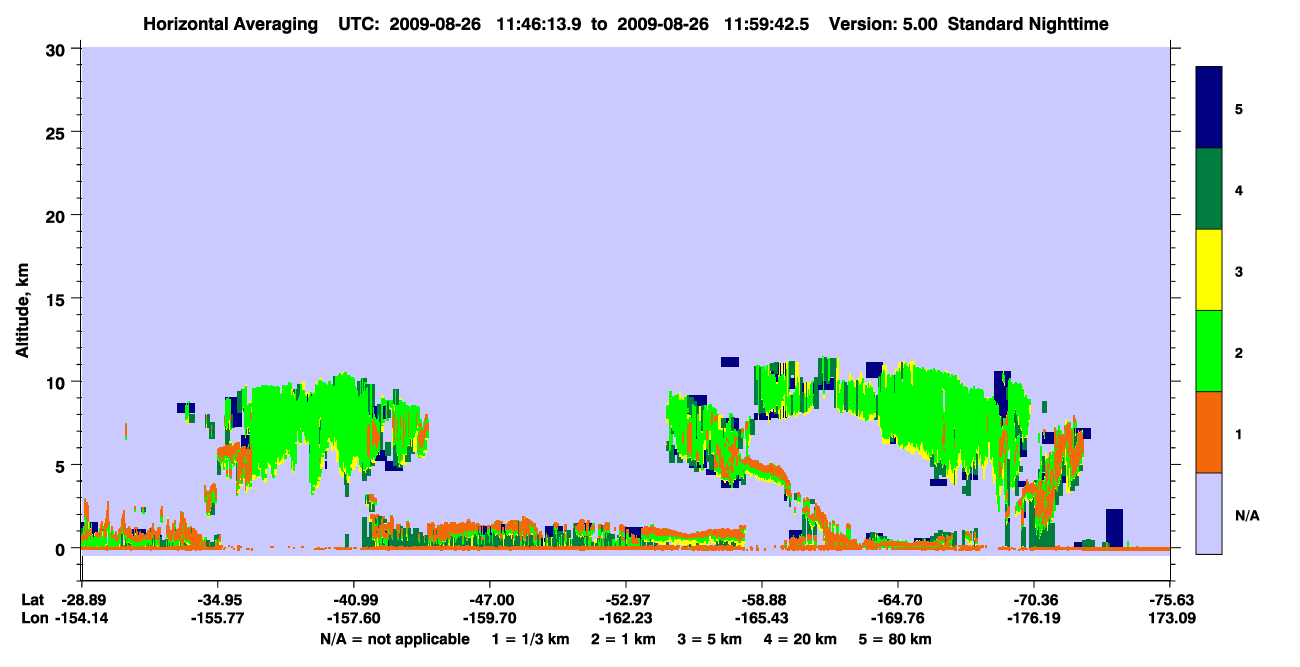
Task: Click latitude value -34.95
Action: (x=217, y=600)
